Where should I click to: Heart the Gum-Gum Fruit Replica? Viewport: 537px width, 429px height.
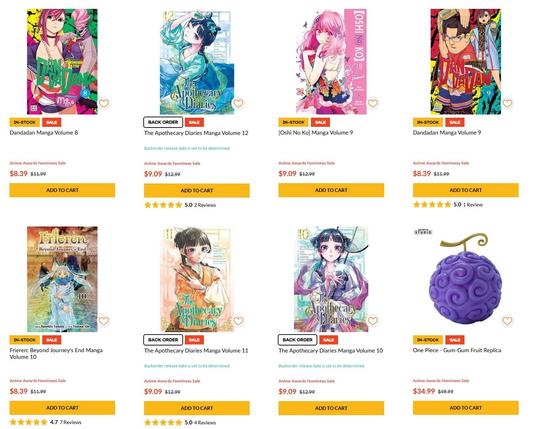[507, 321]
